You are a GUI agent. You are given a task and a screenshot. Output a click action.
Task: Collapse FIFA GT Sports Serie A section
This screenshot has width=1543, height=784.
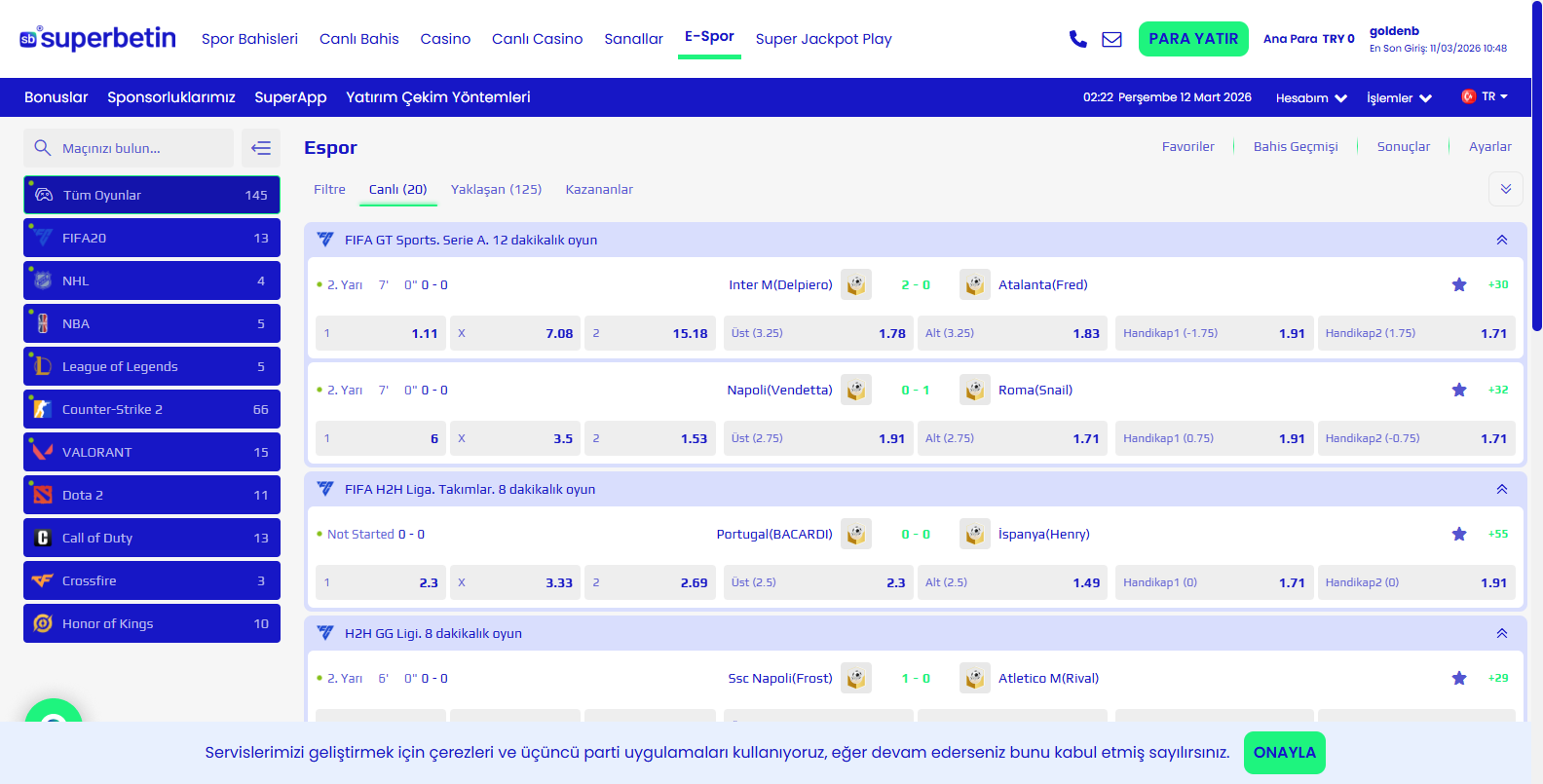(1502, 240)
